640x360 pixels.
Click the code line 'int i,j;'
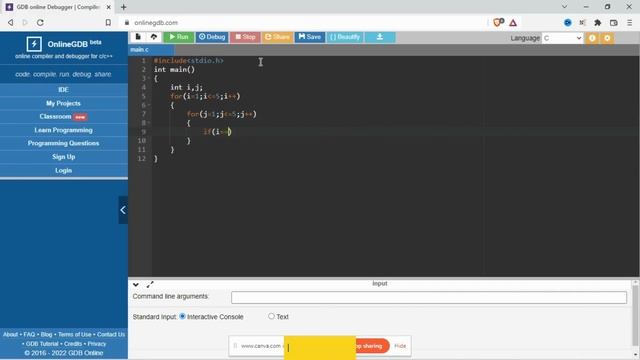187,87
